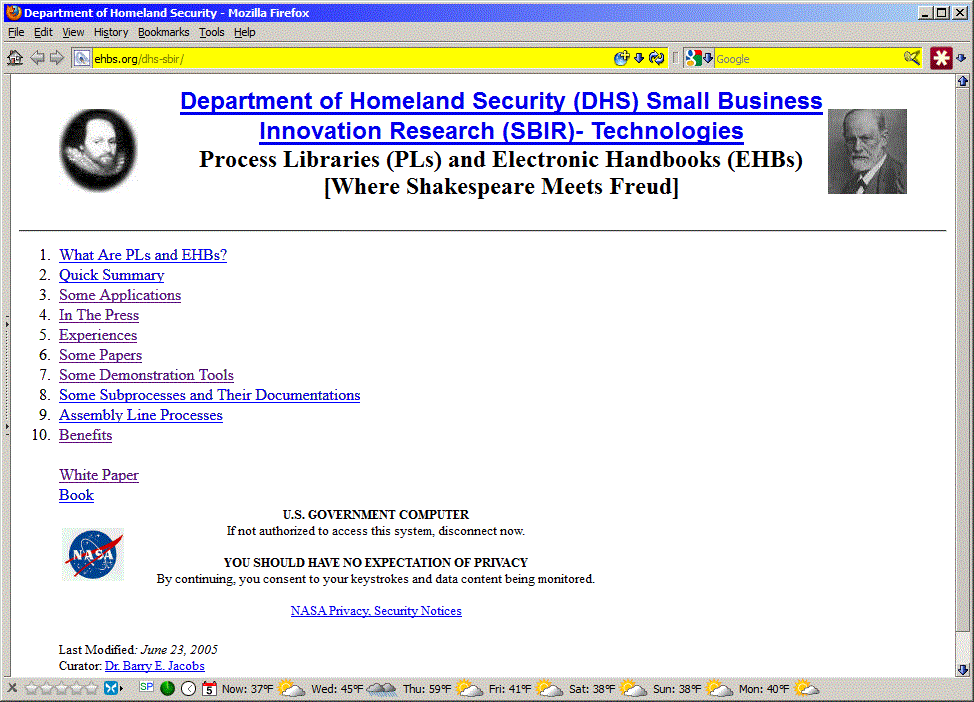Open the DHS SBIR Technologies heading link
The height and width of the screenshot is (702, 974).
click(501, 116)
